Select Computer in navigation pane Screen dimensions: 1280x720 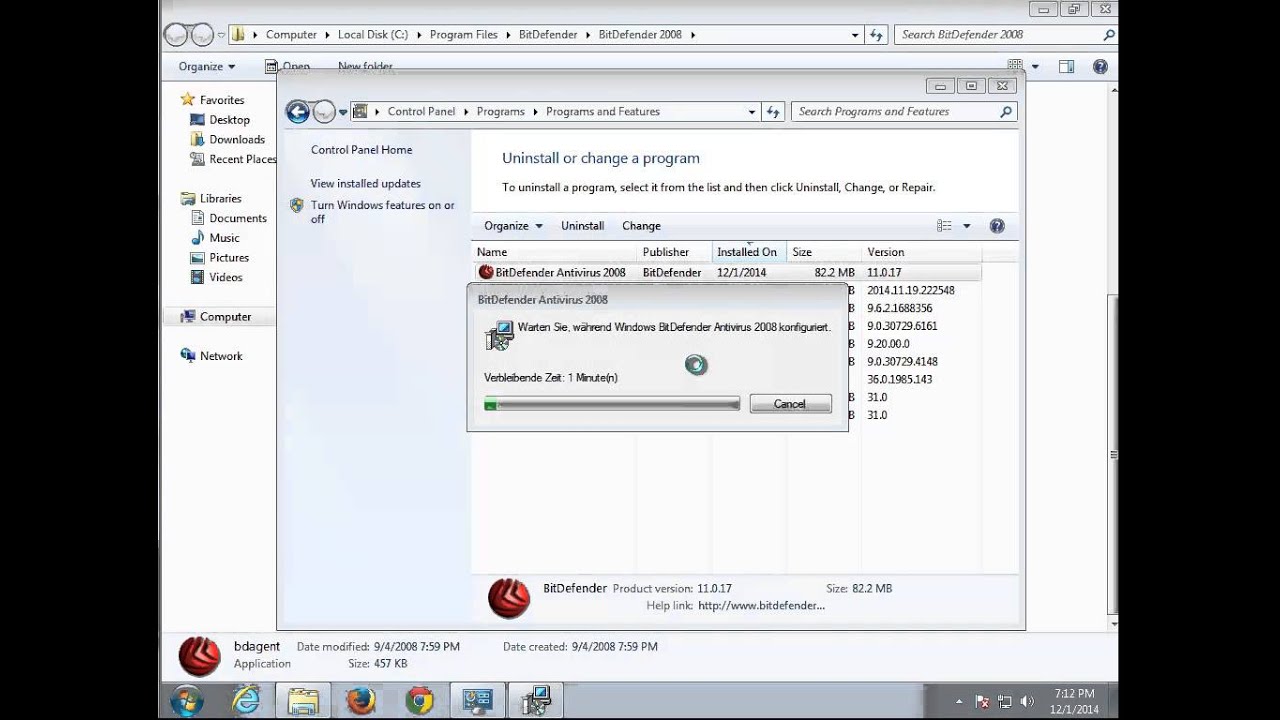pos(225,317)
